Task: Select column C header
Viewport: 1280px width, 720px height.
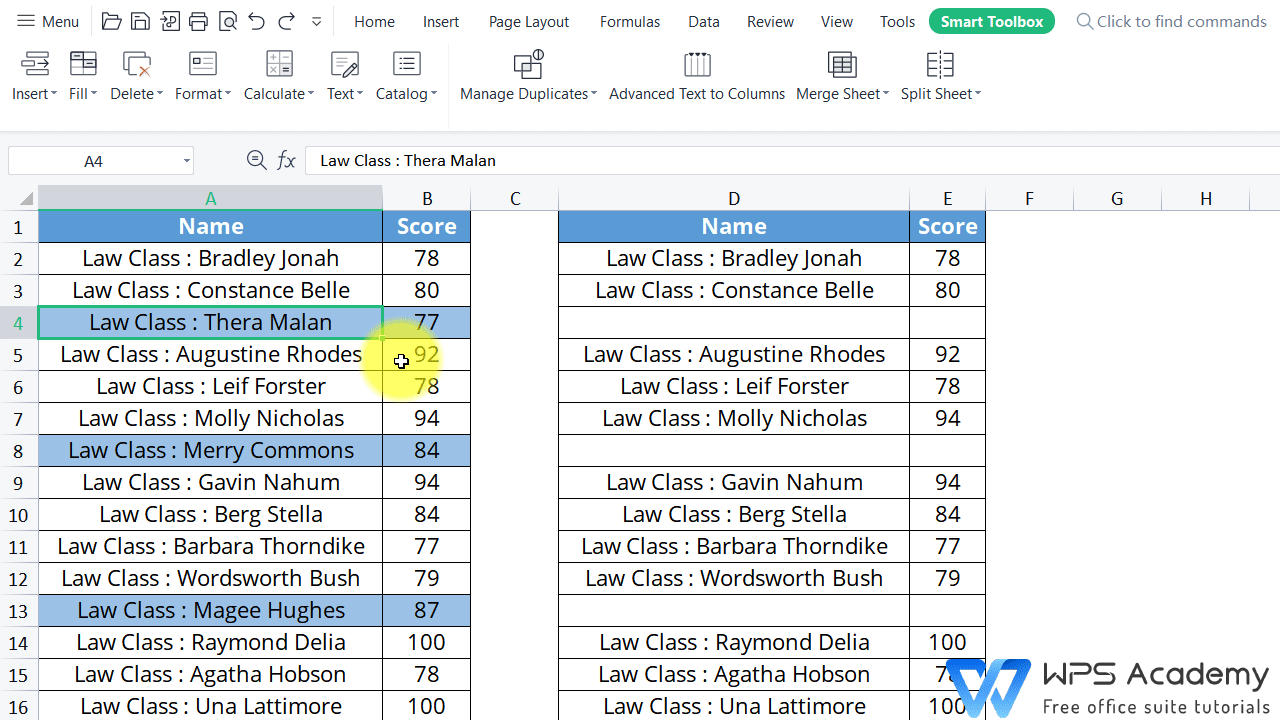Action: pos(515,198)
